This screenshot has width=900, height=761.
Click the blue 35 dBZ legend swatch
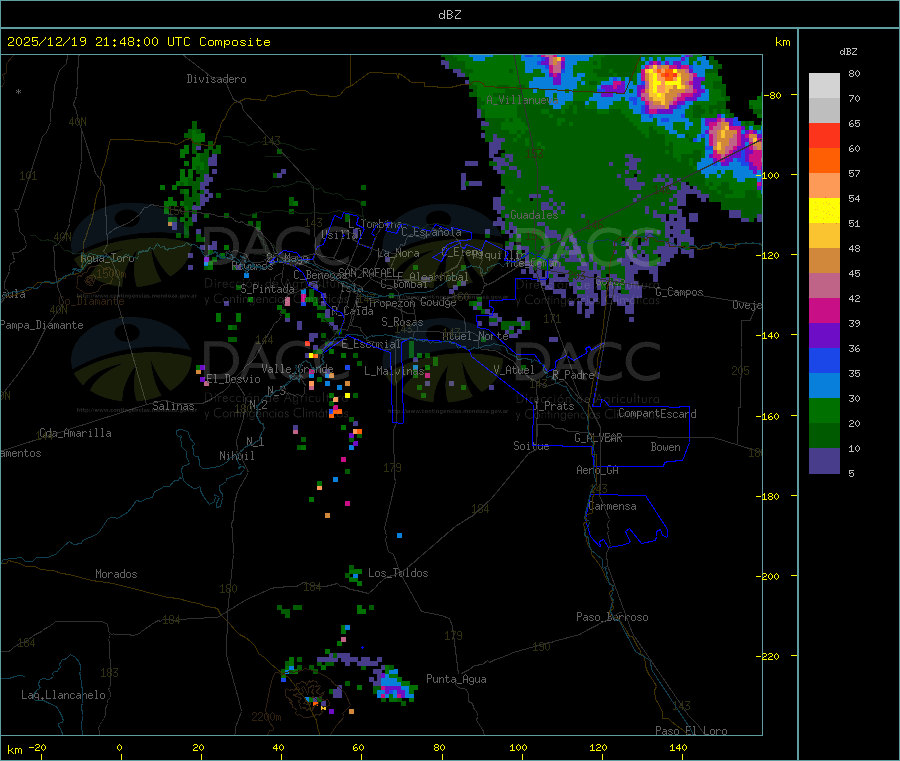point(824,360)
